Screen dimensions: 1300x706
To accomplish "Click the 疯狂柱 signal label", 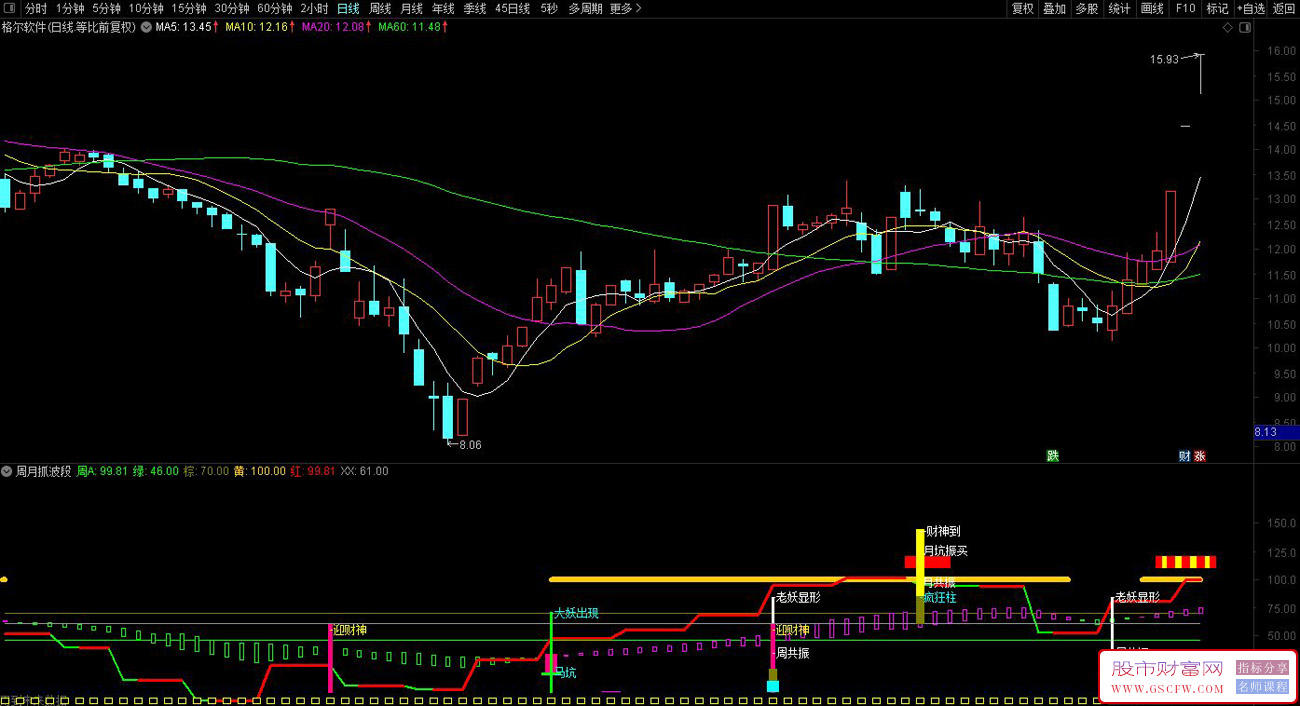I will click(x=940, y=597).
